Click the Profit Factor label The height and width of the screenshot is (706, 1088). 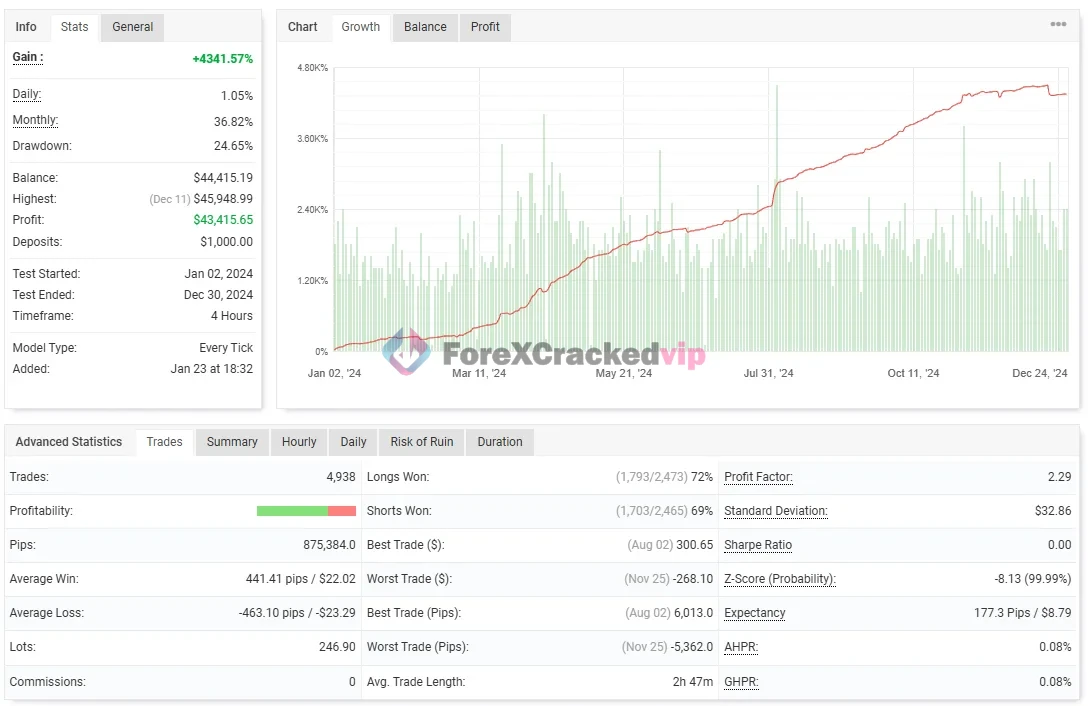click(x=758, y=477)
